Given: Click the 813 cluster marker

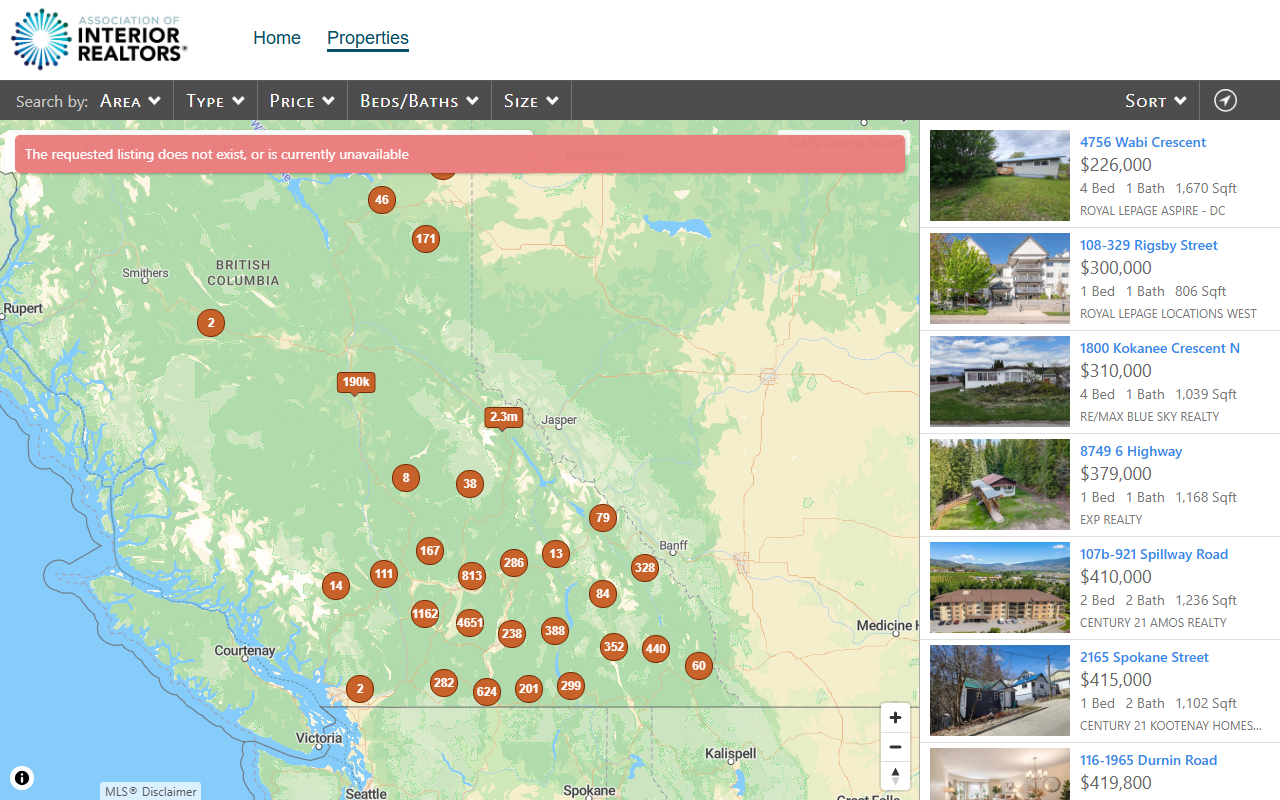Looking at the screenshot, I should pos(472,576).
